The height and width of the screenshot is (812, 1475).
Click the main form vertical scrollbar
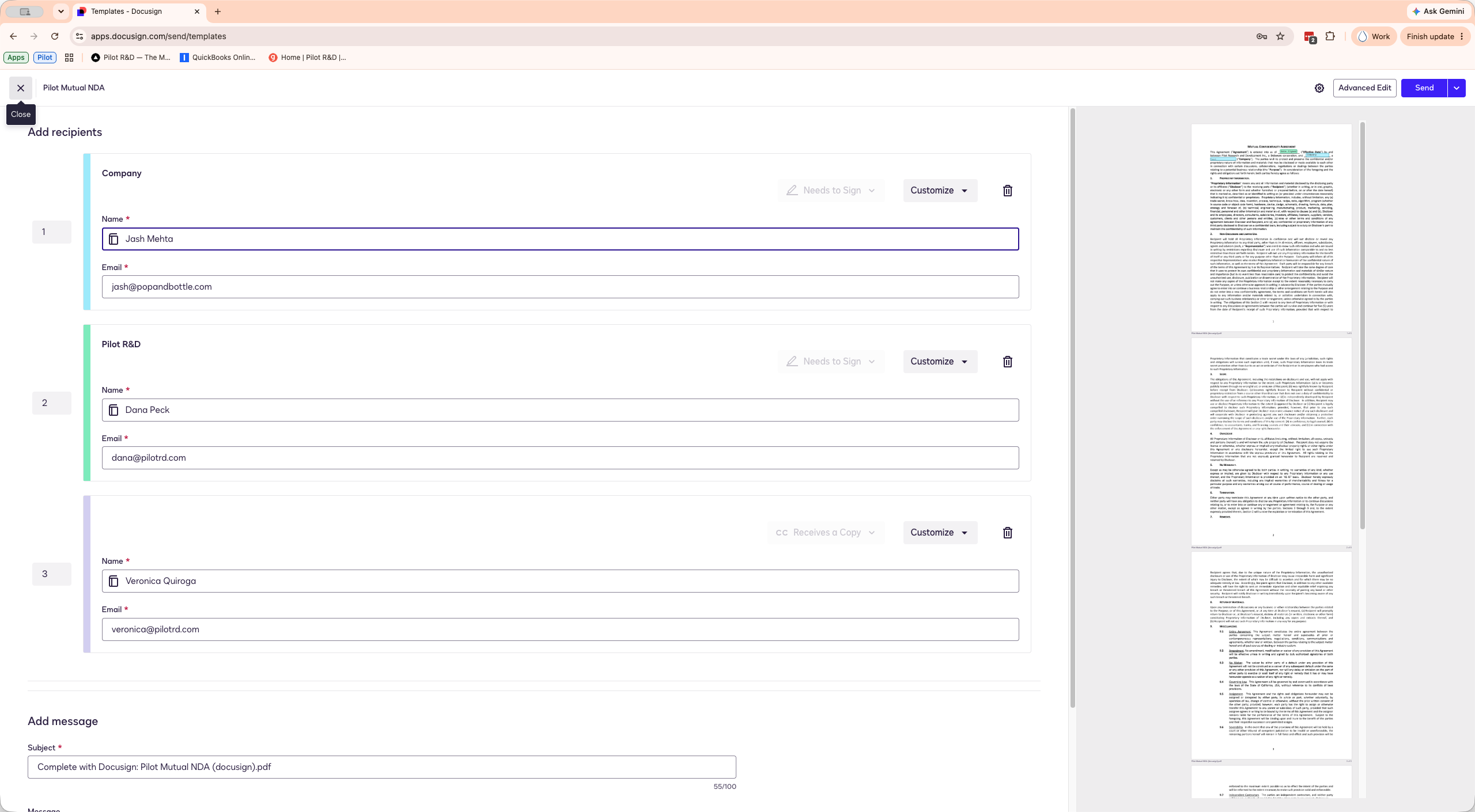[1073, 408]
